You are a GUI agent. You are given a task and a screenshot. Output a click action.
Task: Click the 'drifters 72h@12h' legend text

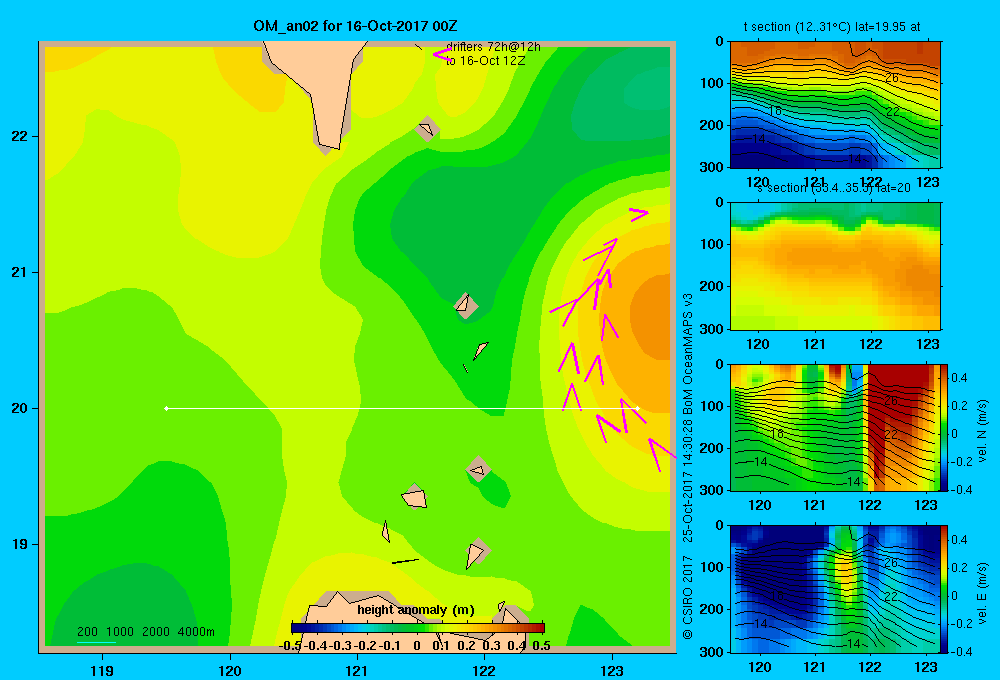click(493, 47)
